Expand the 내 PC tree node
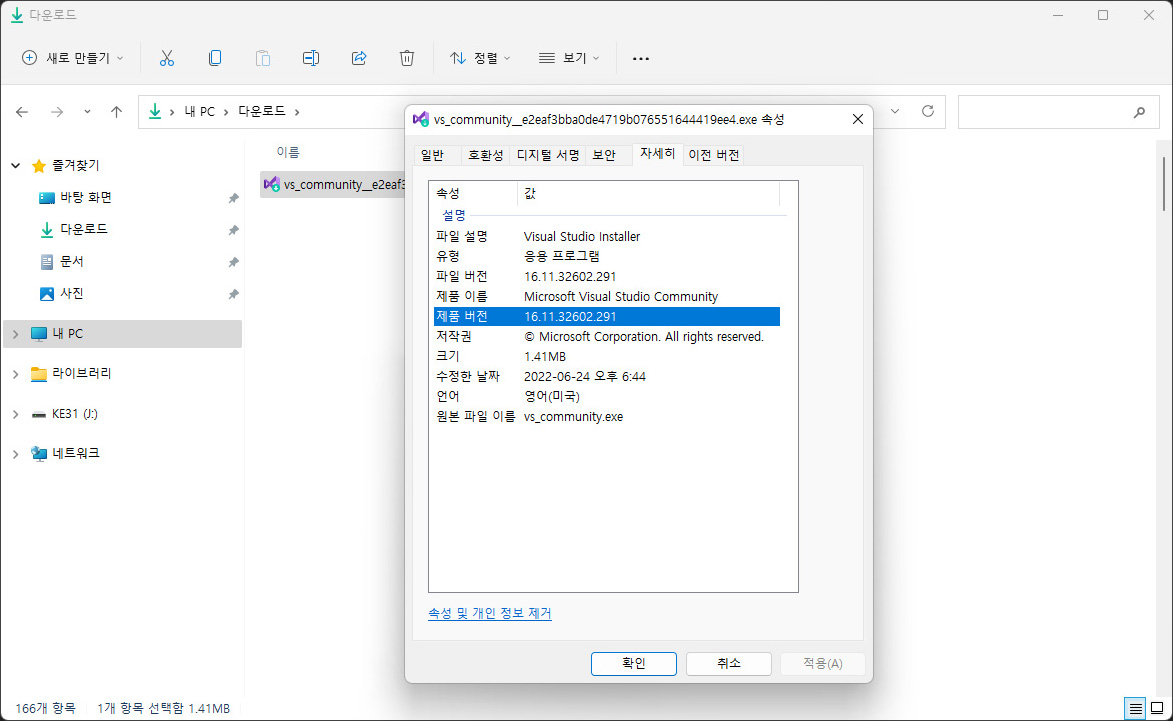The image size is (1173, 721). (16, 334)
